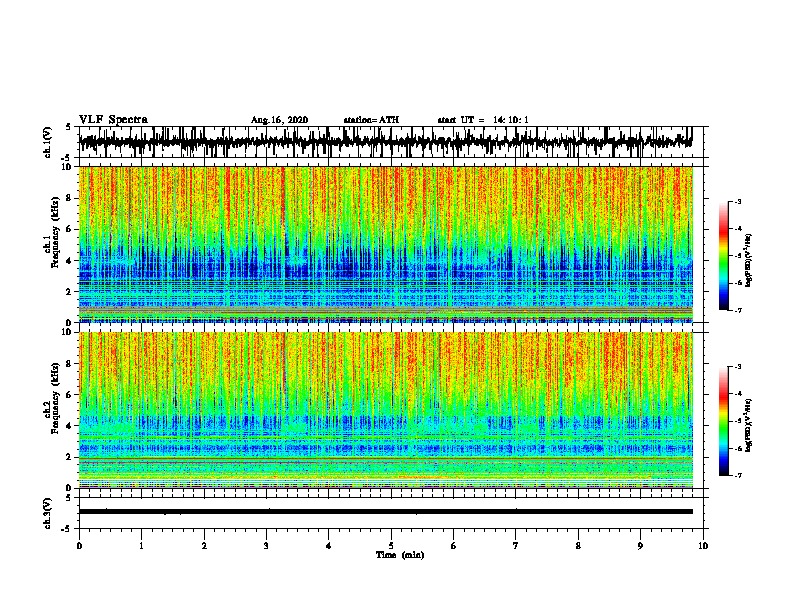The image size is (792, 612).
Task: Click the time axis tick label "10"
Action: (703, 546)
